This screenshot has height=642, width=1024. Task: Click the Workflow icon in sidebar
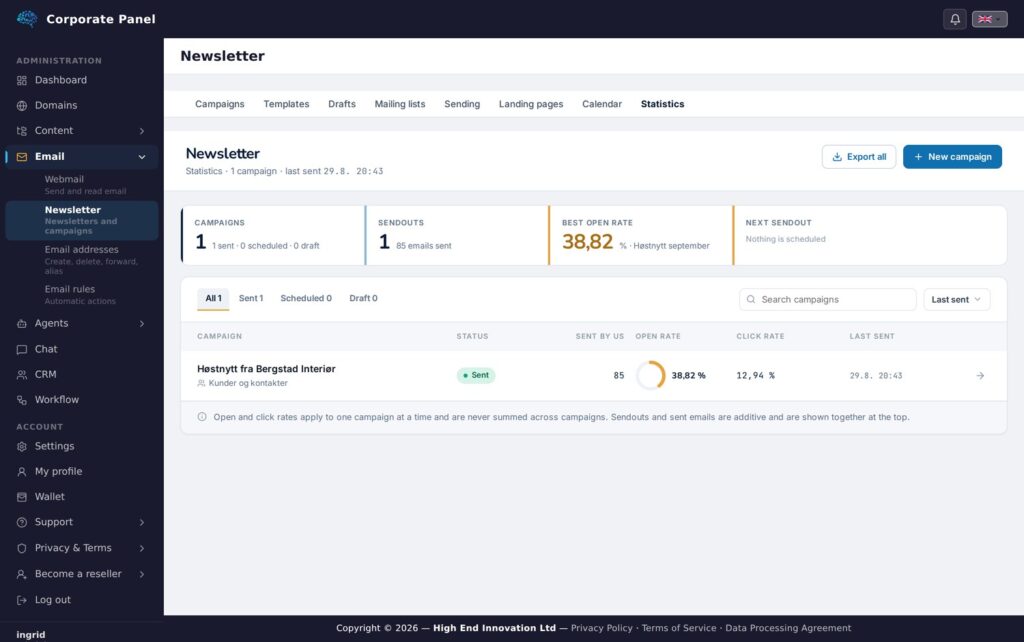[22, 400]
